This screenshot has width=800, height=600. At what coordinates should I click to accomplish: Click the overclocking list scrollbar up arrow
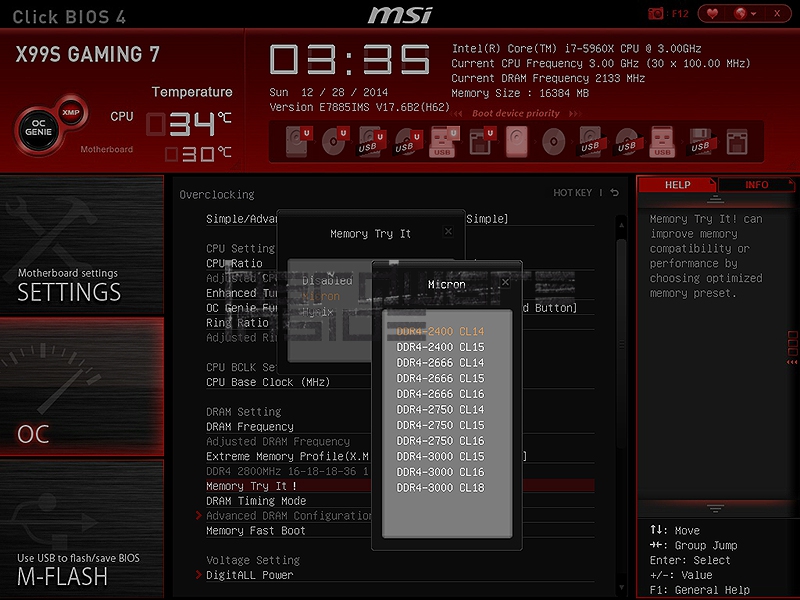(x=621, y=224)
